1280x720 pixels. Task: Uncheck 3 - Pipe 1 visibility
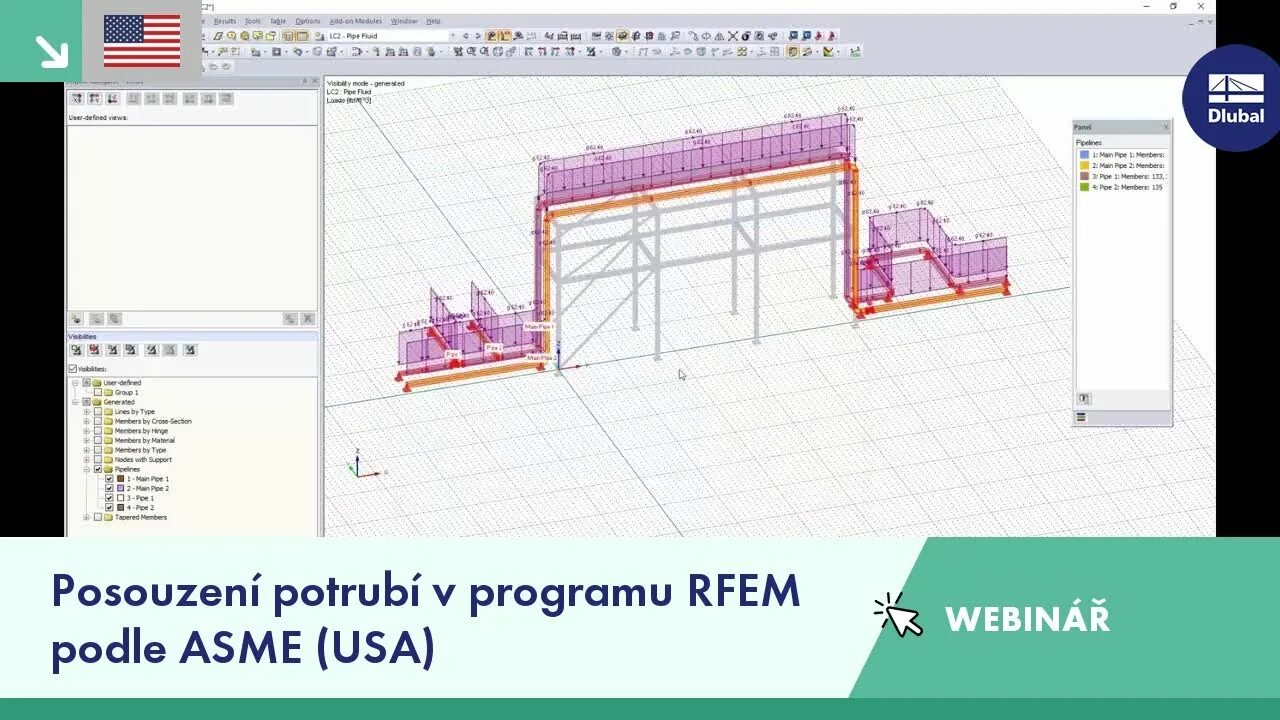[109, 498]
